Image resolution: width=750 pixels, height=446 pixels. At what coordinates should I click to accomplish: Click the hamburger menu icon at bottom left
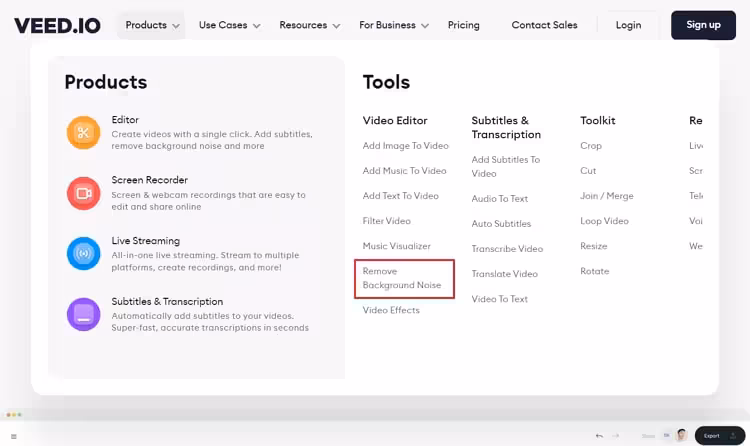click(13, 436)
